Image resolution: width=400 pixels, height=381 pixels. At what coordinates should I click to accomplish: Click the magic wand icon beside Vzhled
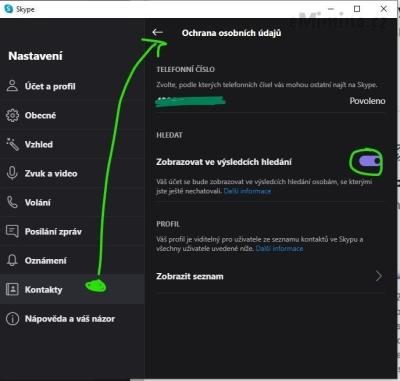click(12, 144)
